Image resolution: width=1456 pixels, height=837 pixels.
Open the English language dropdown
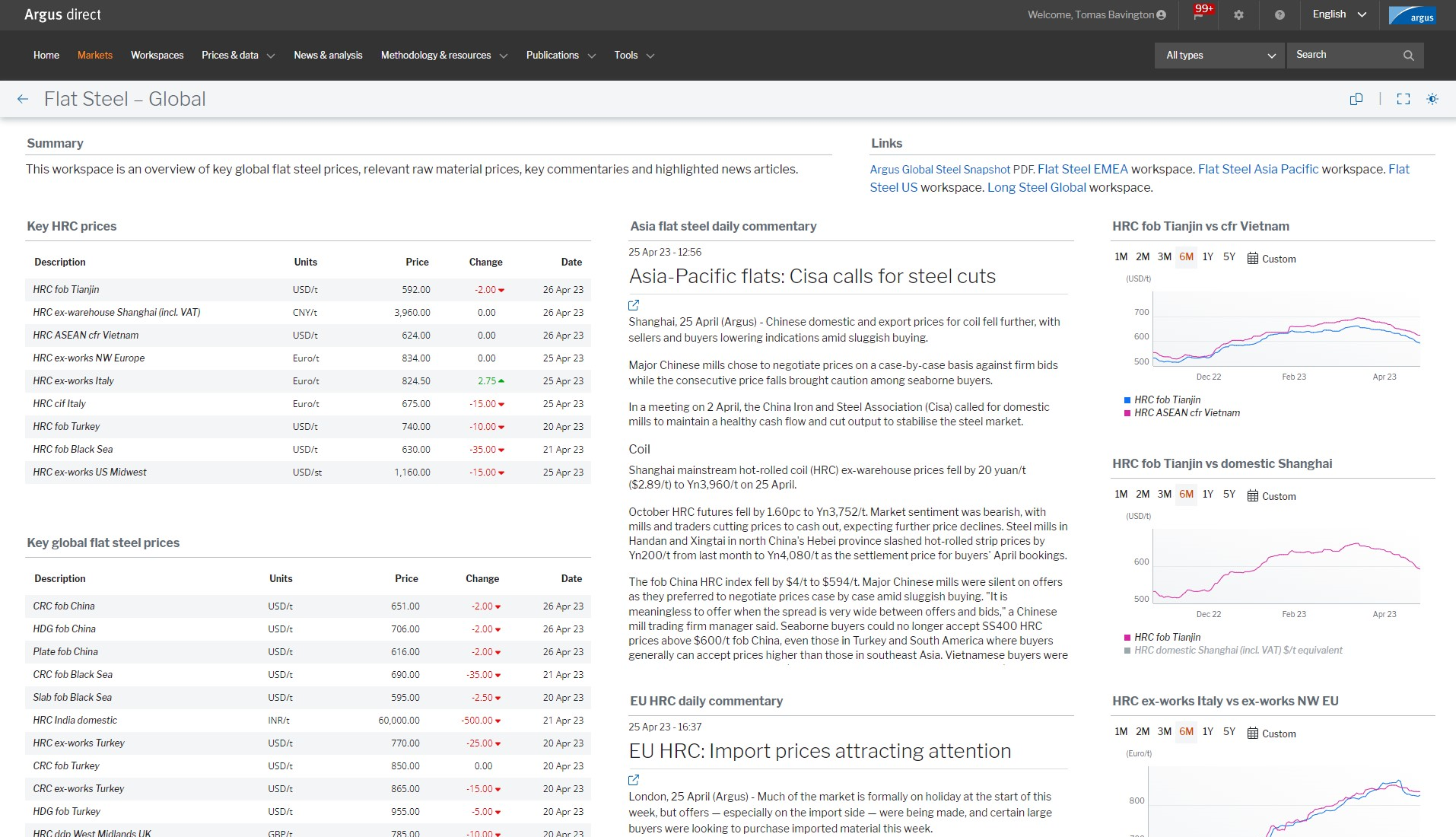1339,14
